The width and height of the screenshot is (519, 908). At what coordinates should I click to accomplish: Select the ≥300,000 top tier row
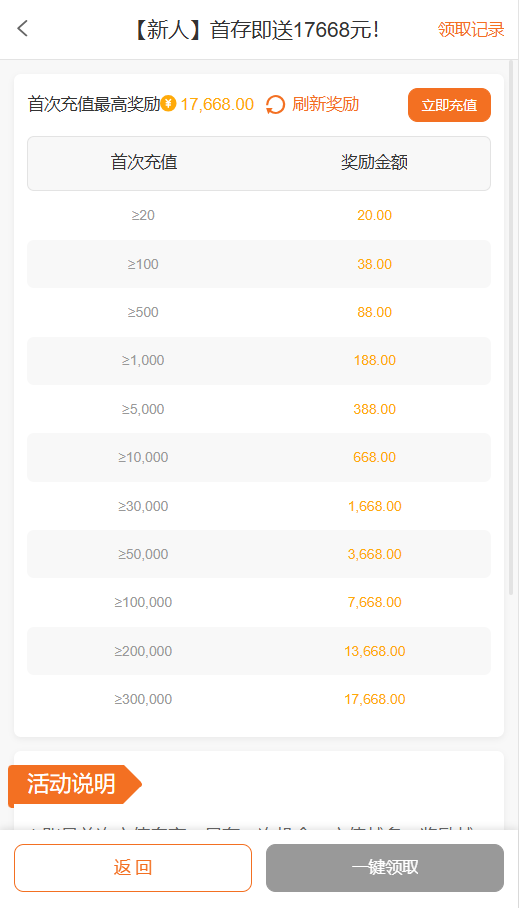[259, 700]
